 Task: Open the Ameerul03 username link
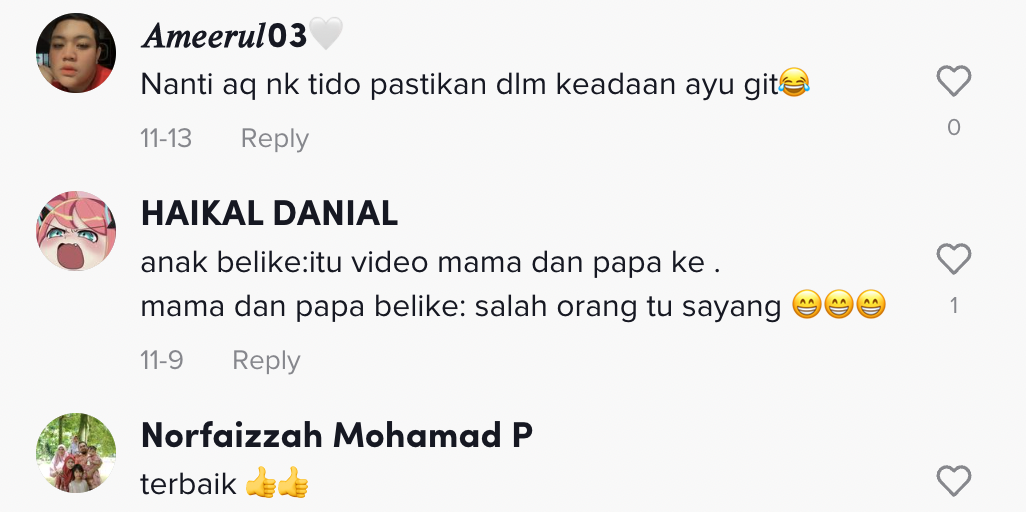click(224, 36)
